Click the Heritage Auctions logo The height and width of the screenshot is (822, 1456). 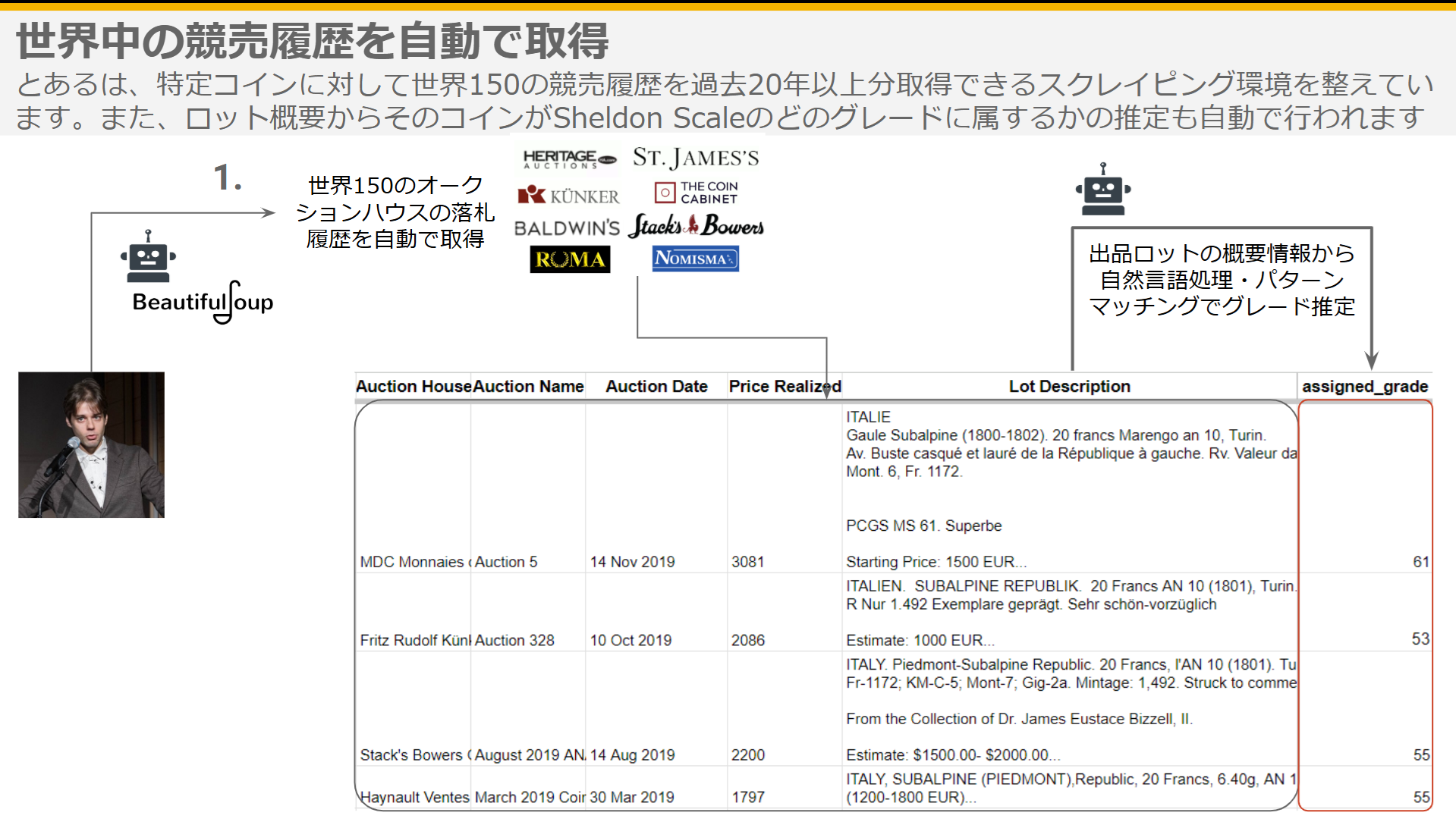pyautogui.click(x=569, y=159)
